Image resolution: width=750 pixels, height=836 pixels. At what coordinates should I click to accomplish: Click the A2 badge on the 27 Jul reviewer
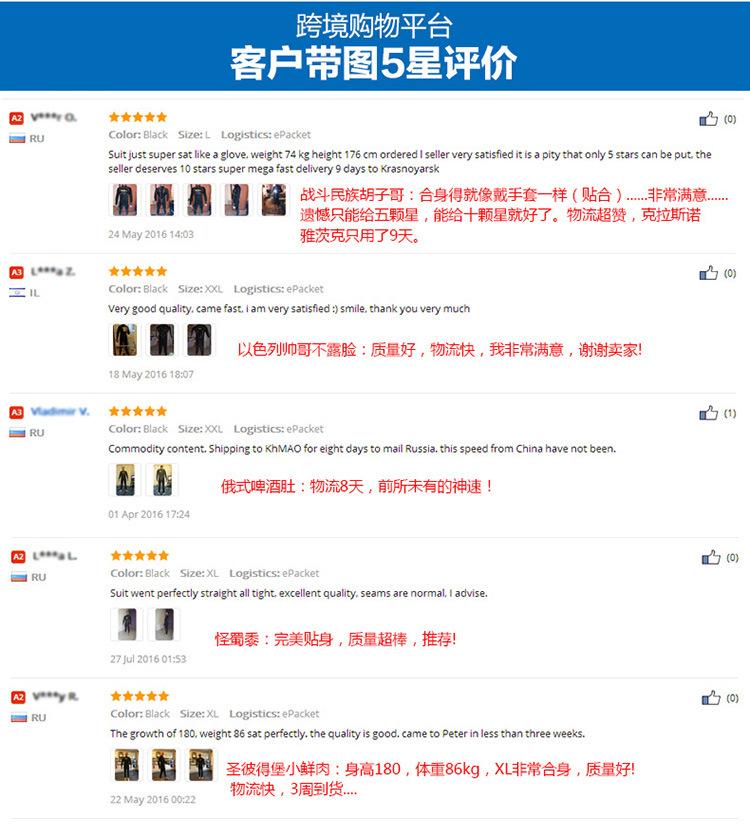(x=18, y=557)
